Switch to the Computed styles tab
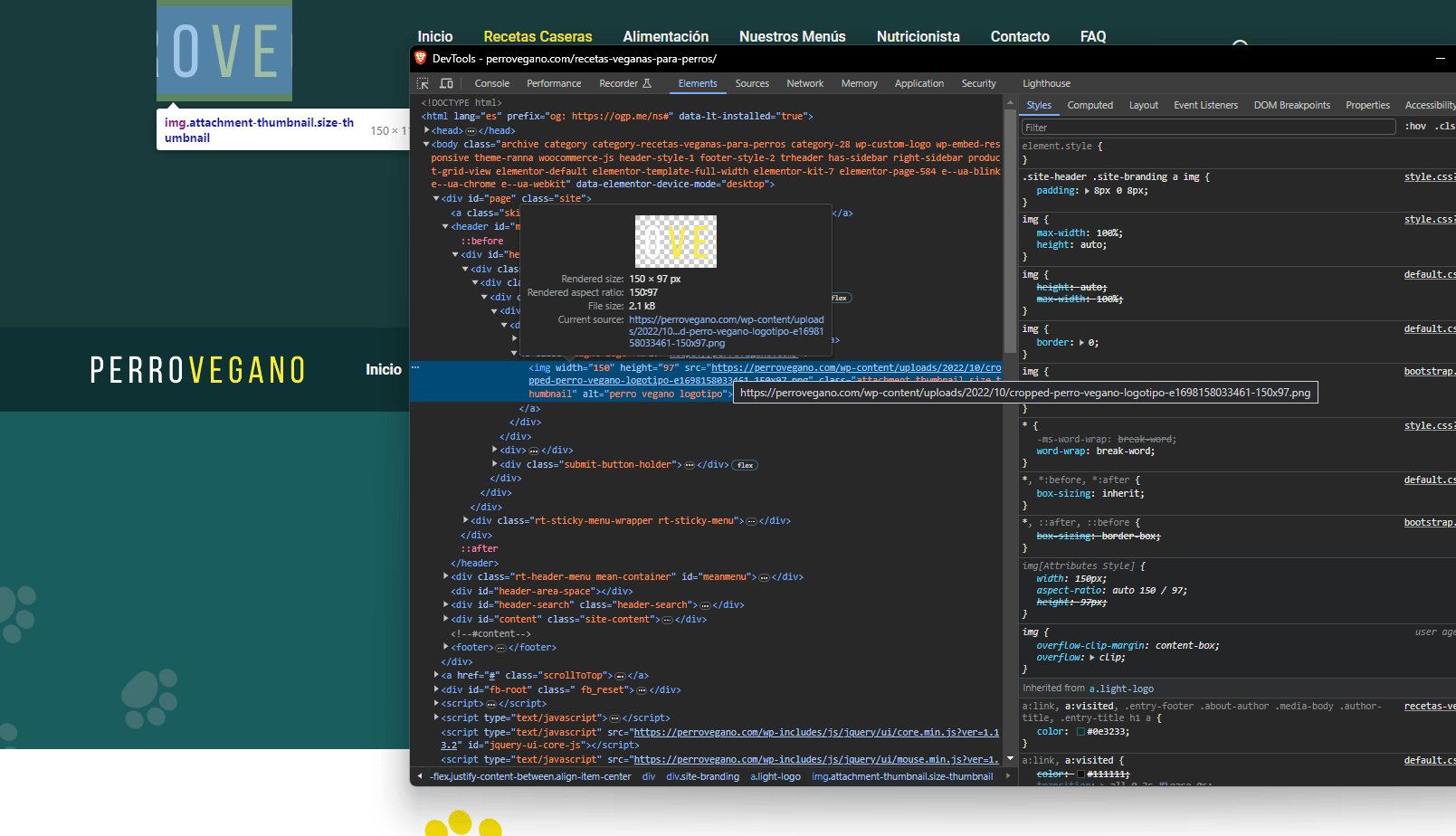This screenshot has width=1456, height=836. [x=1090, y=105]
